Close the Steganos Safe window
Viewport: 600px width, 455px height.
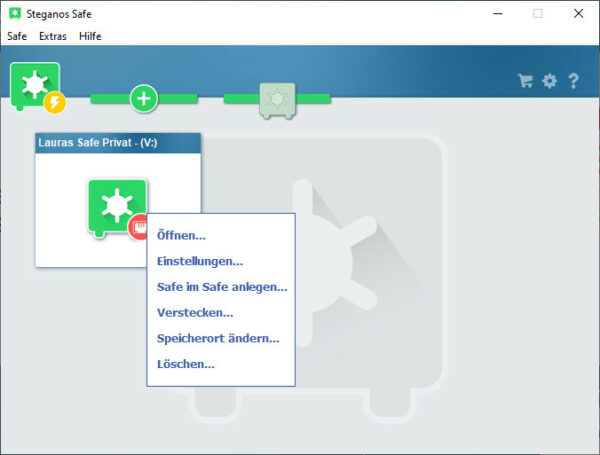[x=578, y=14]
